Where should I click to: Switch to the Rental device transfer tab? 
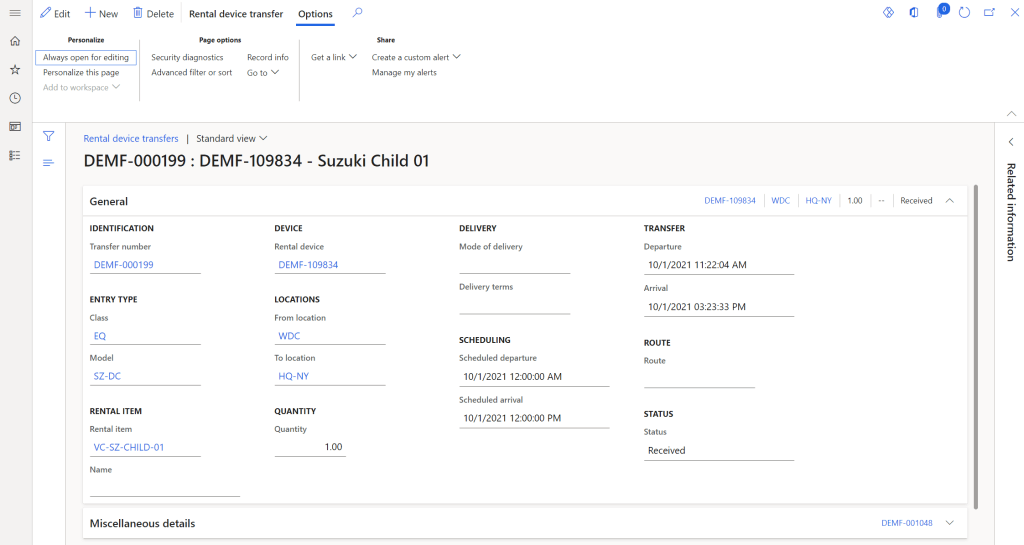point(236,14)
